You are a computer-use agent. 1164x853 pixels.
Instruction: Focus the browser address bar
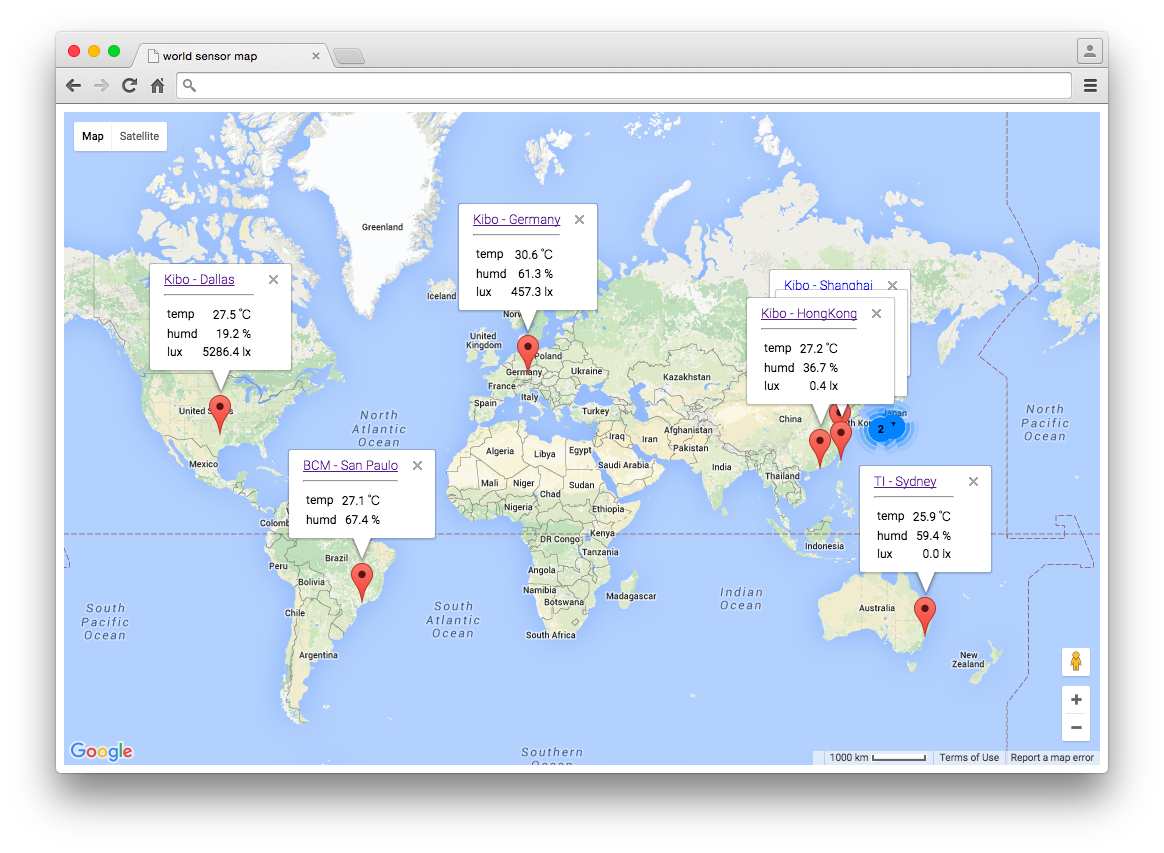point(624,85)
